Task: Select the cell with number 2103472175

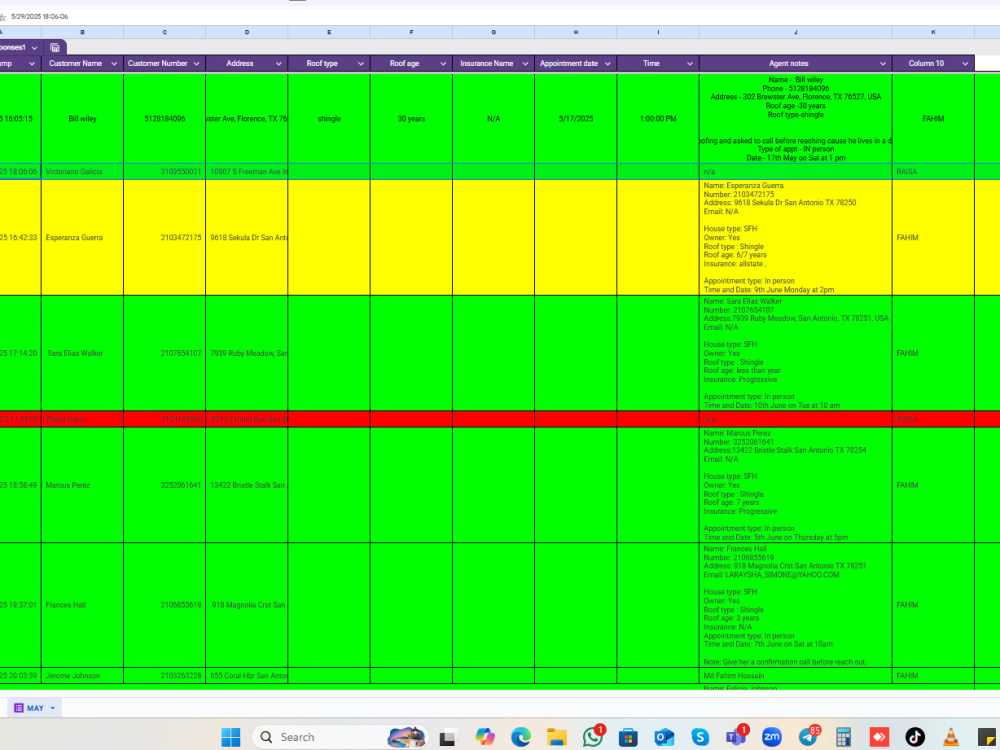Action: (x=165, y=237)
